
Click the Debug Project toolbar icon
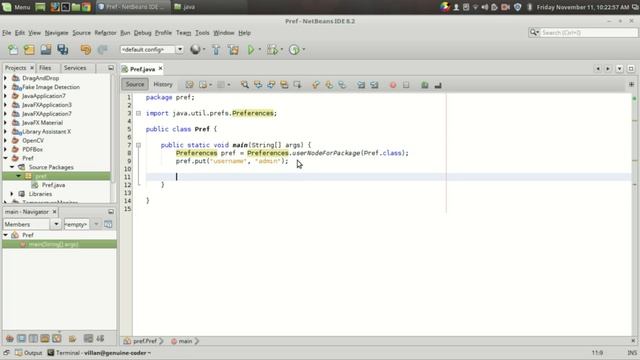(x=272, y=50)
